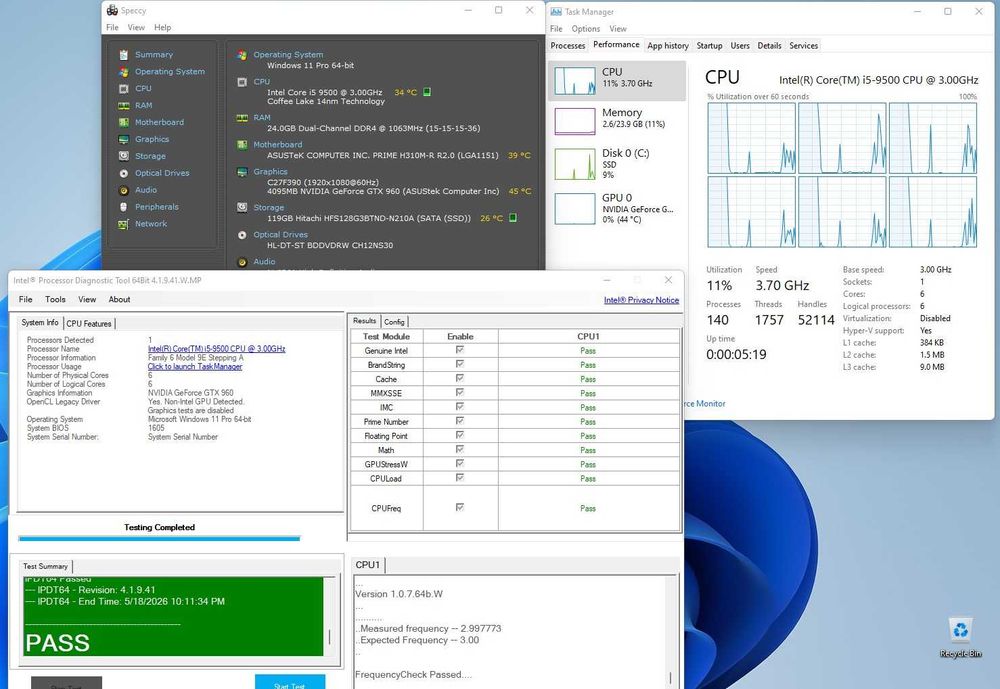Viewport: 1000px width, 689px height.
Task: Toggle Cache test checkbox
Action: 460,378
